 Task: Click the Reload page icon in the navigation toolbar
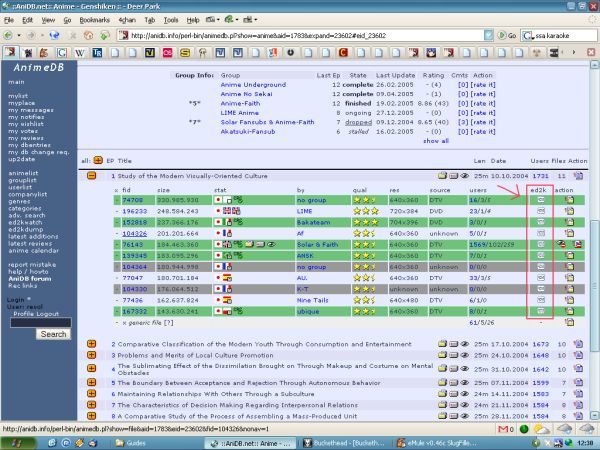(x=55, y=36)
